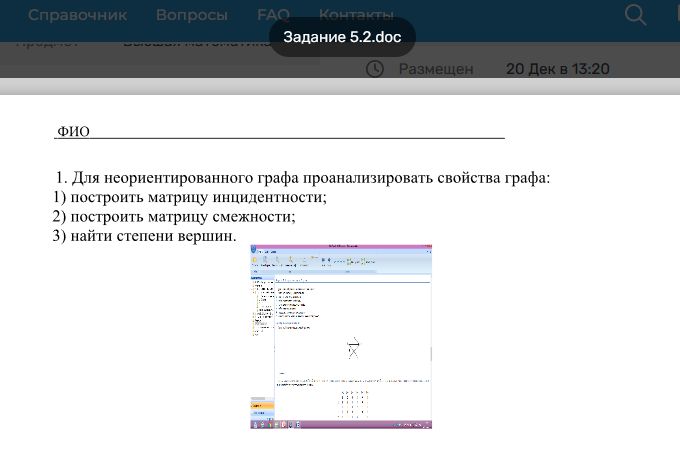This screenshot has width=680, height=451.
Task: Navigate to Контакты
Action: coord(356,15)
